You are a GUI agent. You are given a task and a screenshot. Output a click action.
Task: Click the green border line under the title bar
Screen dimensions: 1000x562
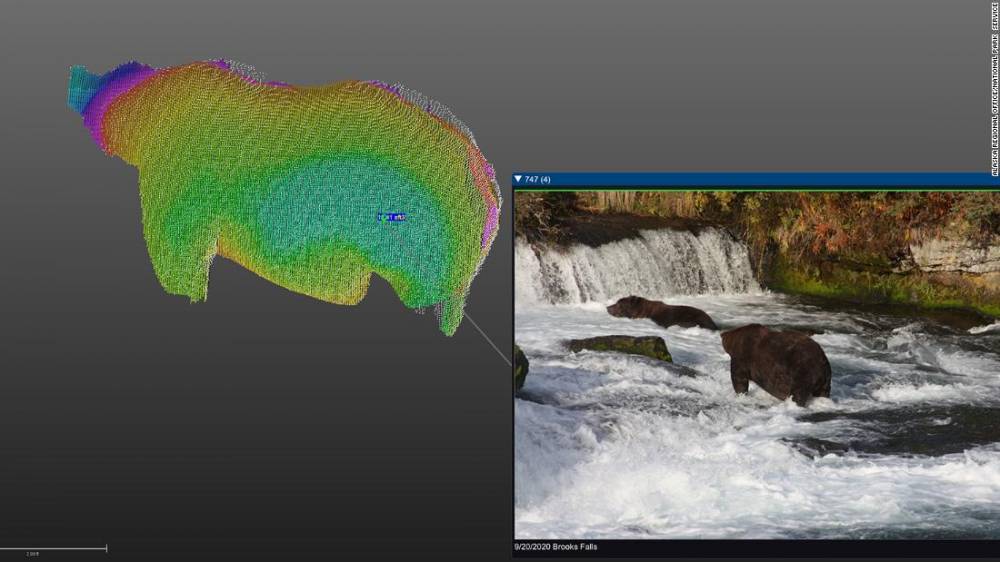point(760,190)
